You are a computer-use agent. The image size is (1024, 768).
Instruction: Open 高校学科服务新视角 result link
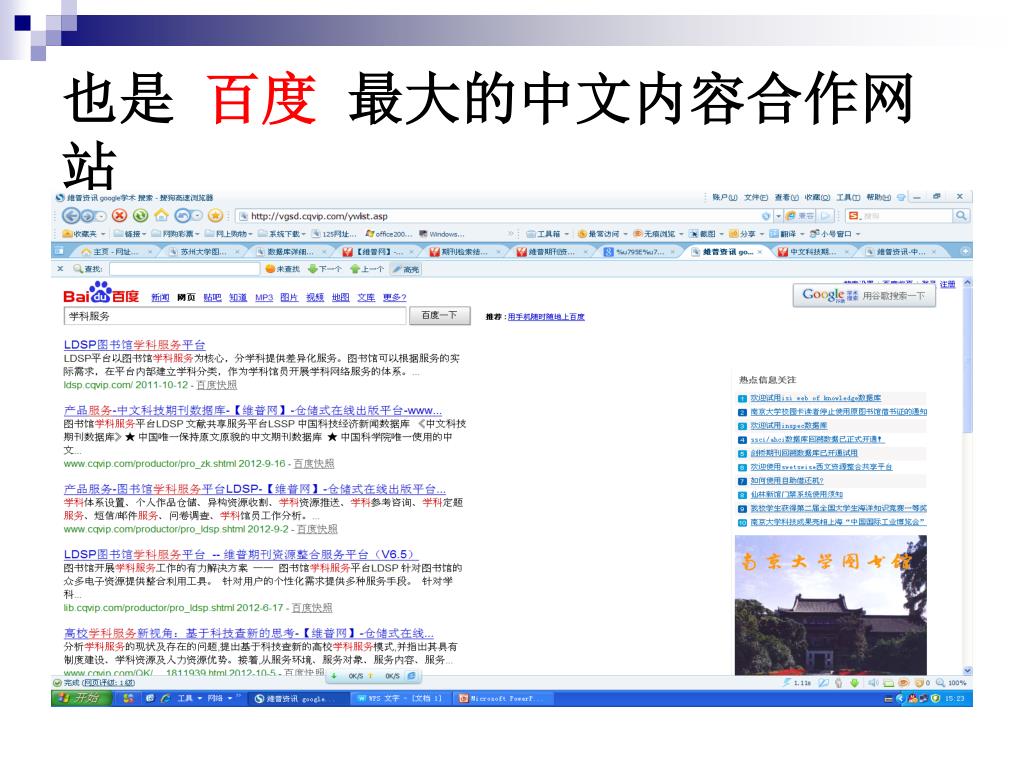248,633
